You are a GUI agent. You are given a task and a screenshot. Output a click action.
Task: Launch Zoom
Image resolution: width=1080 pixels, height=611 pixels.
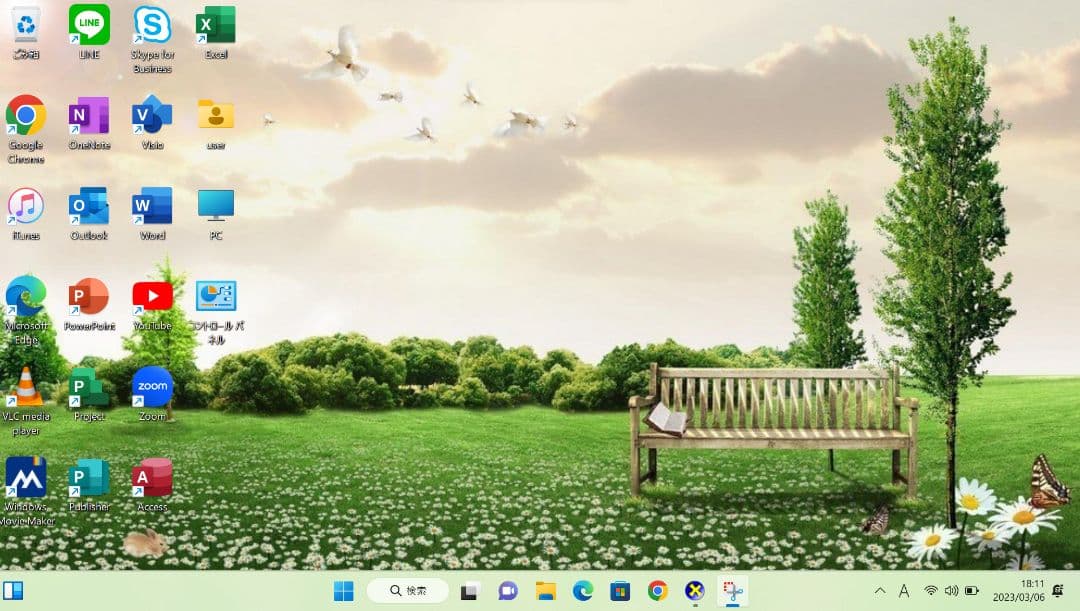(x=151, y=383)
